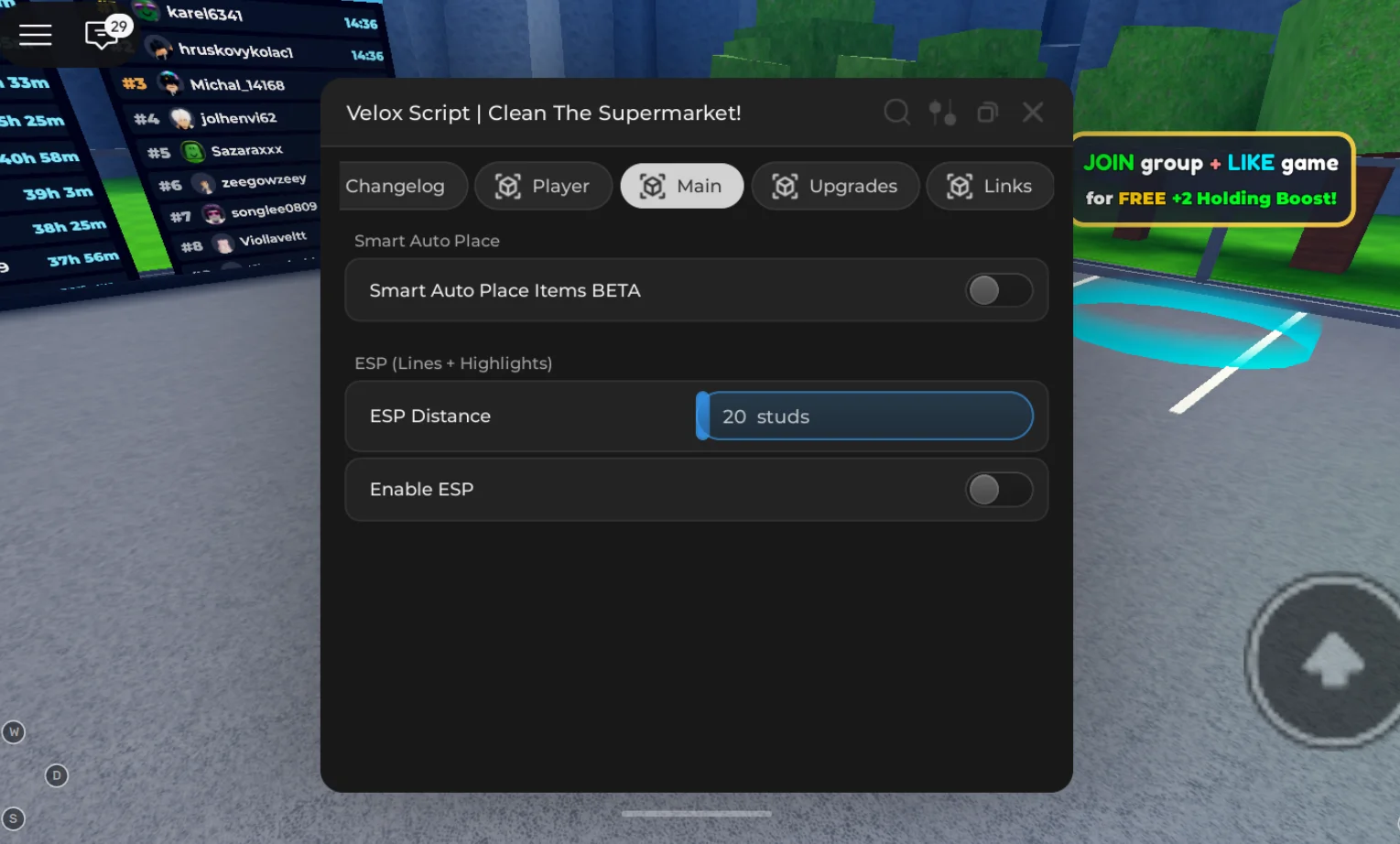Image resolution: width=1400 pixels, height=844 pixels.
Task: Toggle the Enable ESP switch
Action: pos(999,489)
